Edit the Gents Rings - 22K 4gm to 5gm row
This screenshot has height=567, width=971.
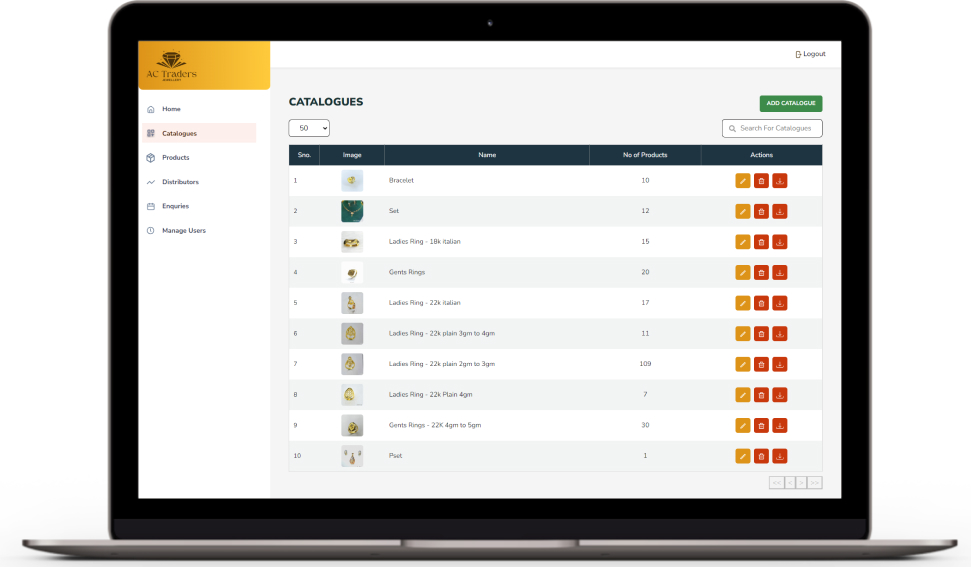pyautogui.click(x=742, y=425)
